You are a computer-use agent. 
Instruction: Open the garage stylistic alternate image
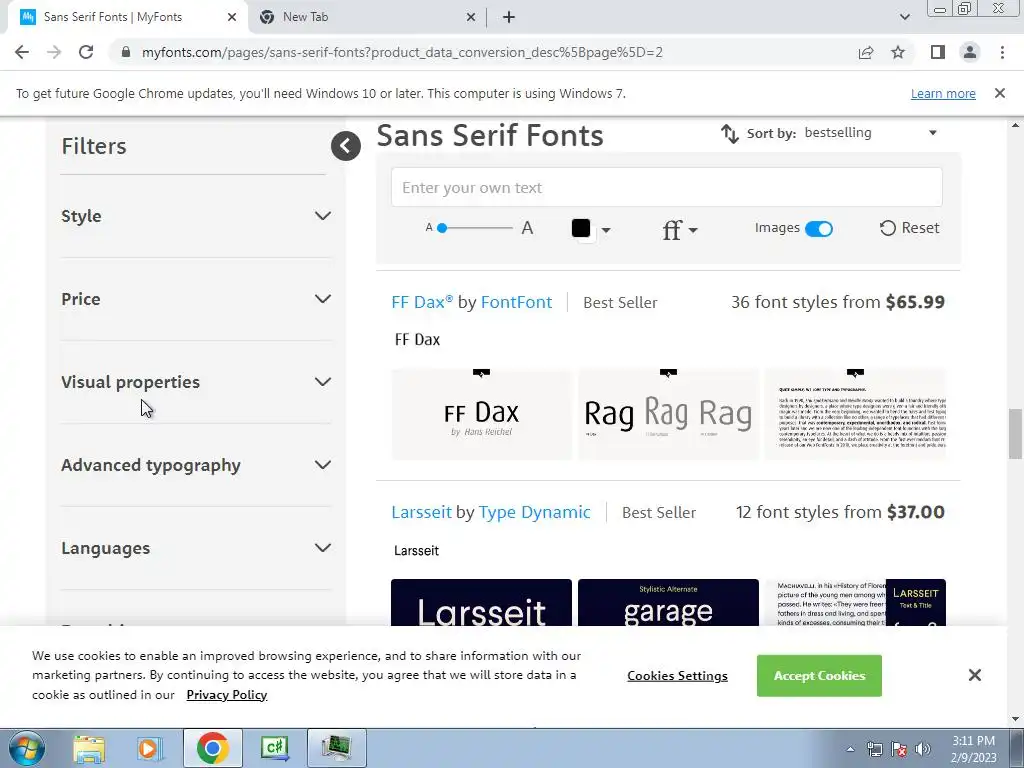tap(668, 602)
